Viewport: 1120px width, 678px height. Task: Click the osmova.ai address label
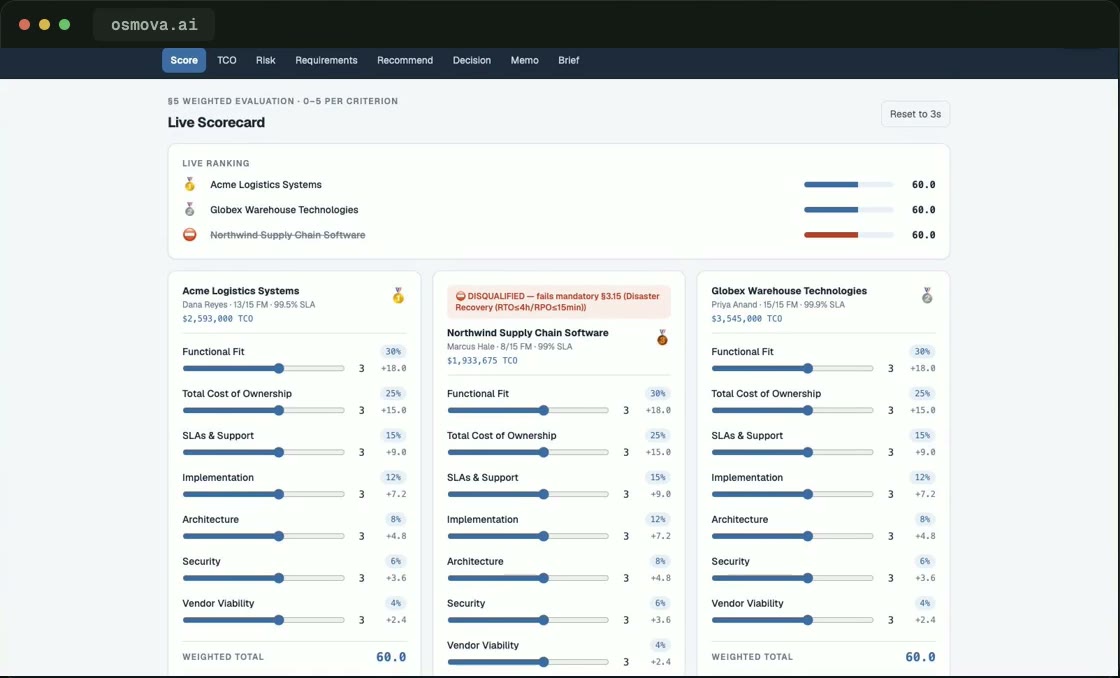pos(154,25)
